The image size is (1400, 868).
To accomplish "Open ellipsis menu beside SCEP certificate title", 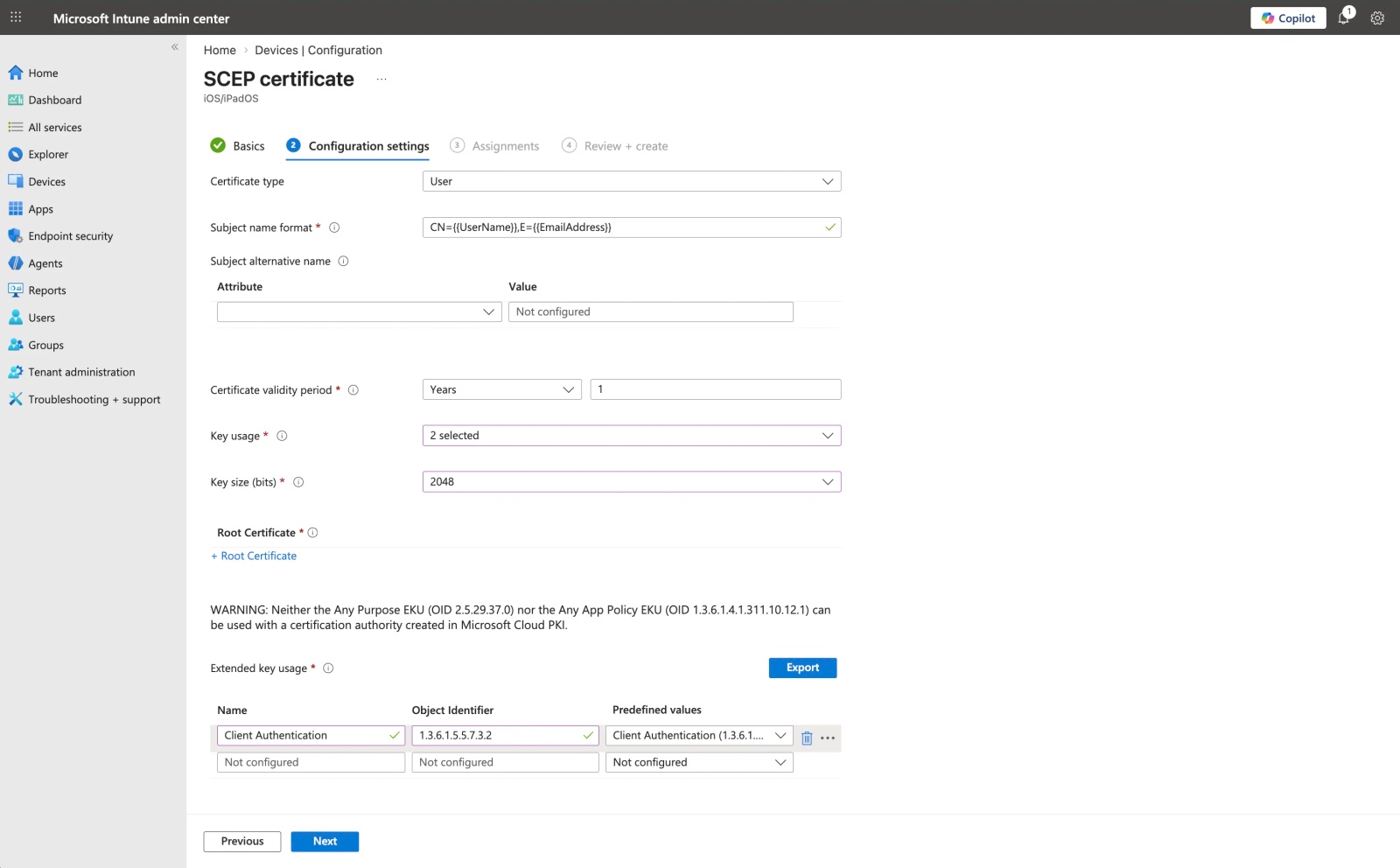I will coord(381,80).
